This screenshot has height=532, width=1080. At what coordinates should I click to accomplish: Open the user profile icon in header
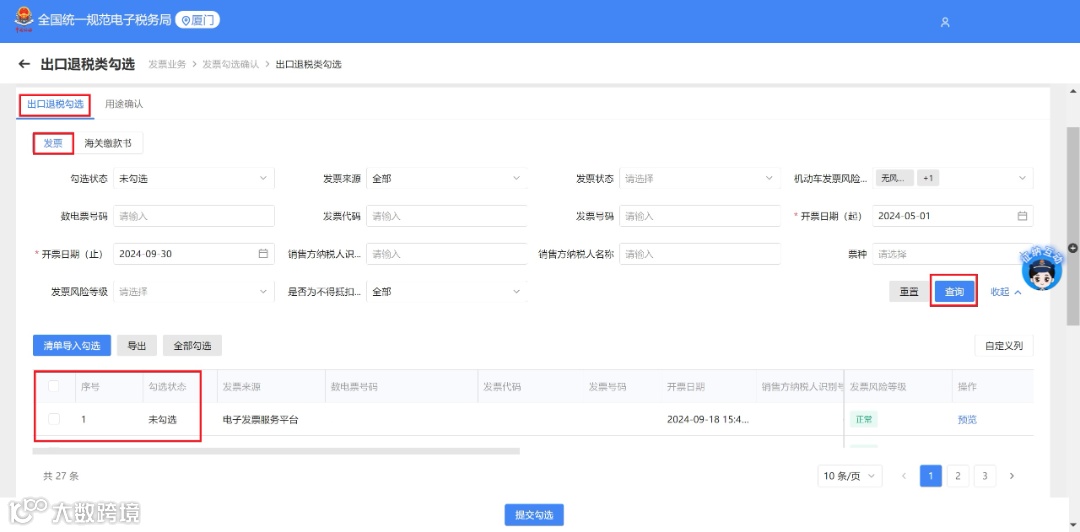click(x=945, y=22)
